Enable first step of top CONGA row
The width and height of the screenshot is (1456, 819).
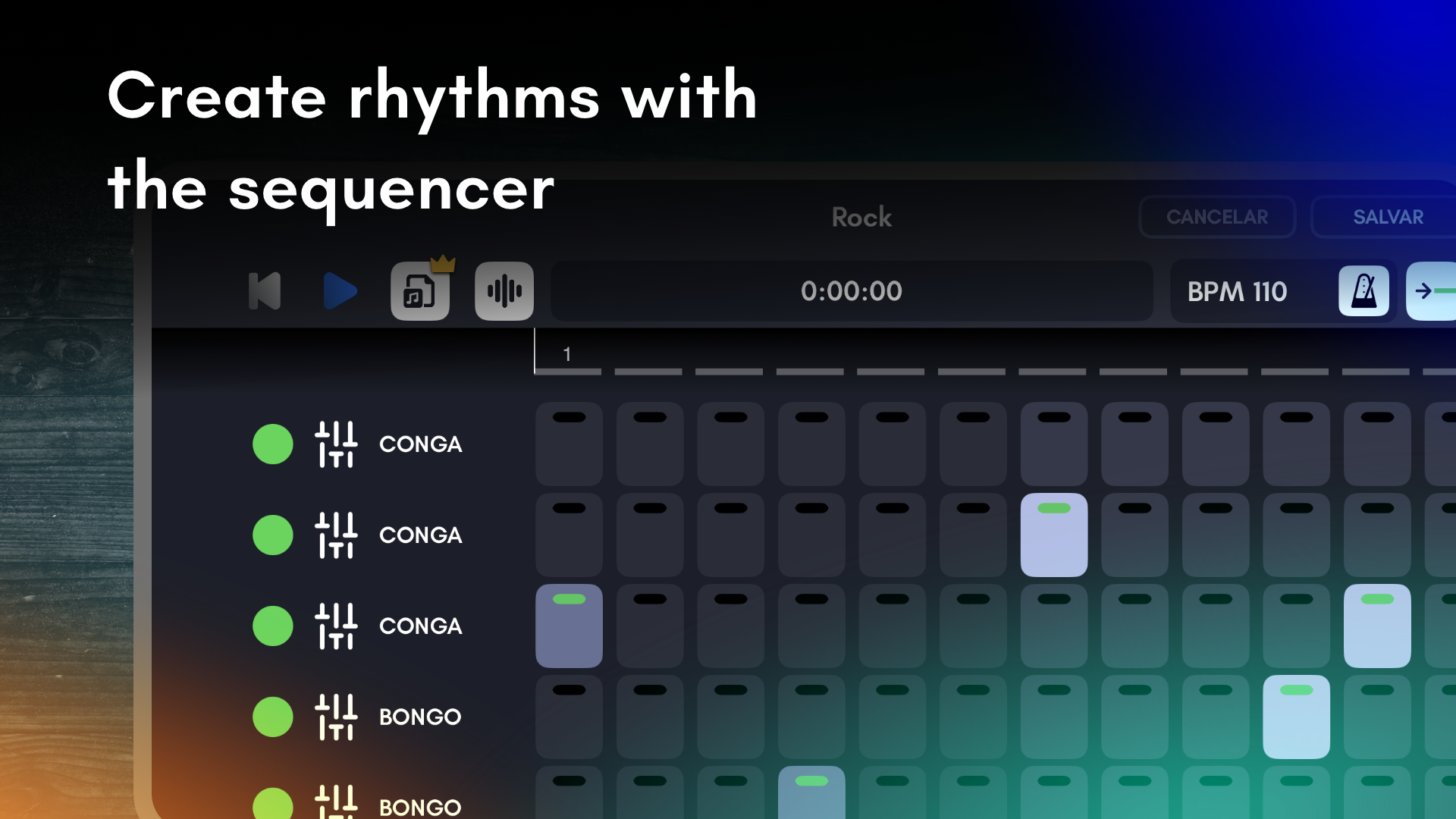(x=569, y=444)
